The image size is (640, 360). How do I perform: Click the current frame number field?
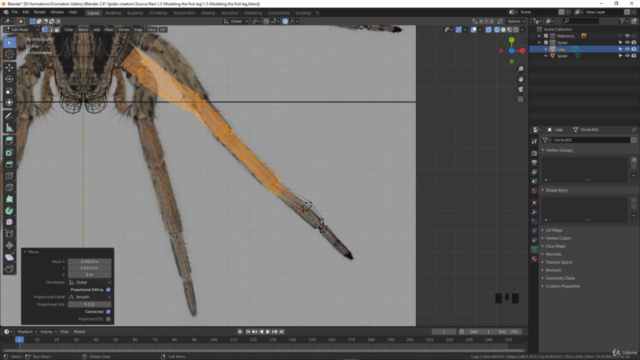[444, 332]
